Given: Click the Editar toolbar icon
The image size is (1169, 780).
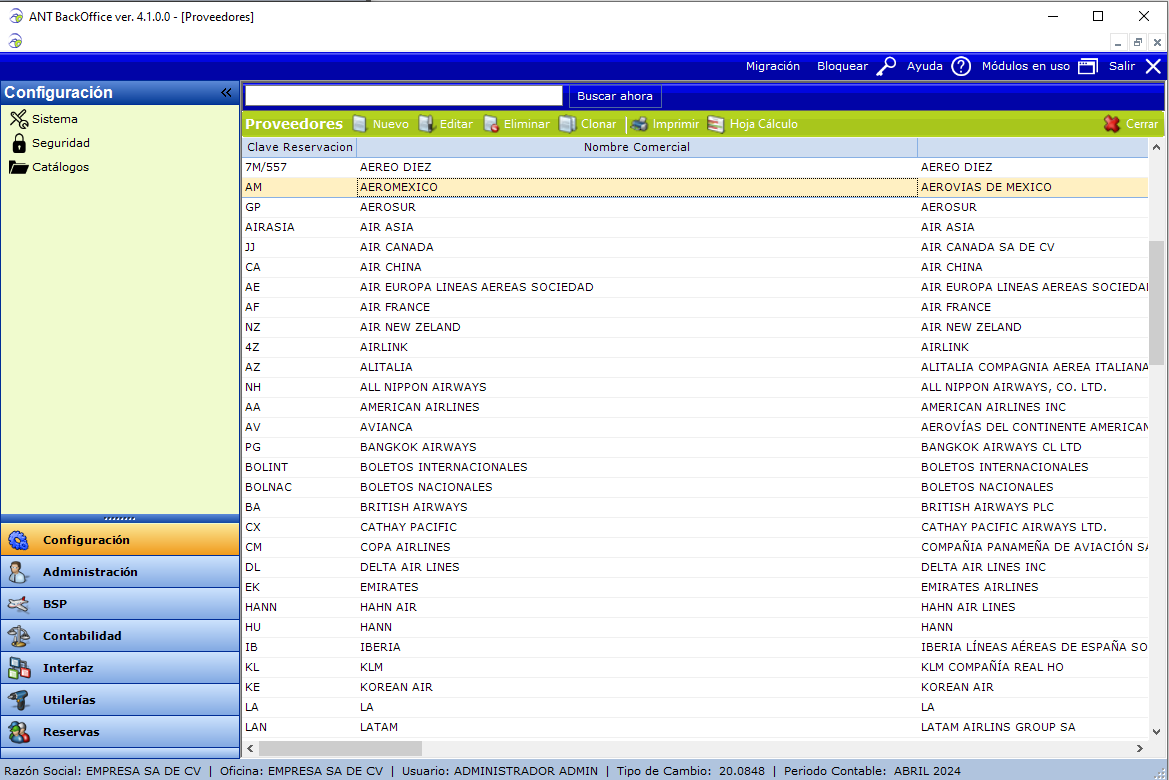Looking at the screenshot, I should [426, 124].
